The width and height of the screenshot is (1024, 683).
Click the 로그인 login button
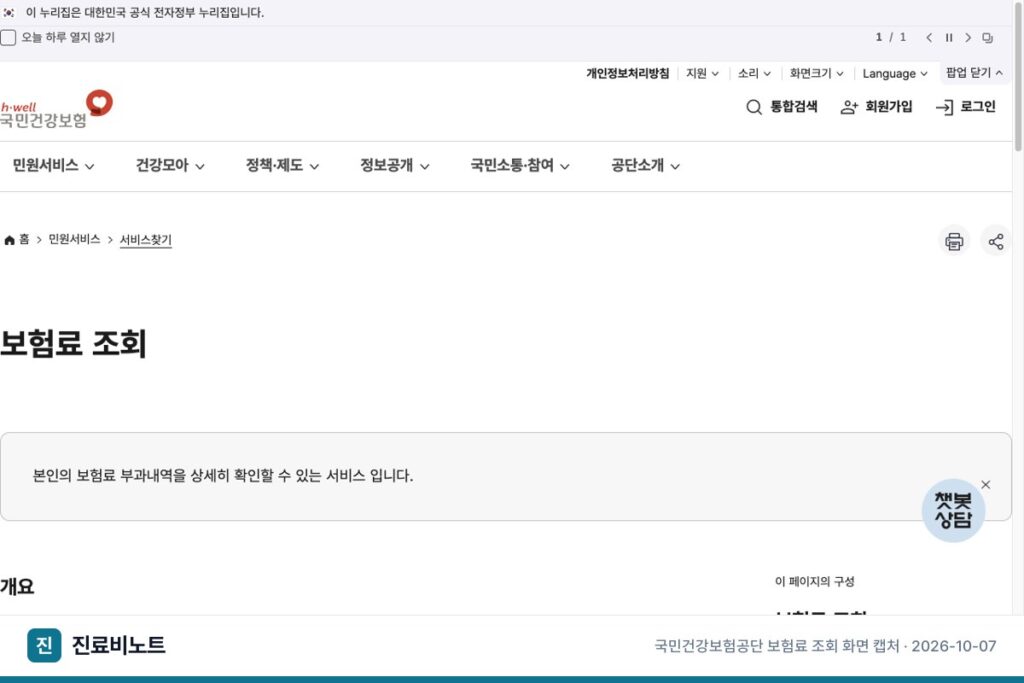point(966,106)
